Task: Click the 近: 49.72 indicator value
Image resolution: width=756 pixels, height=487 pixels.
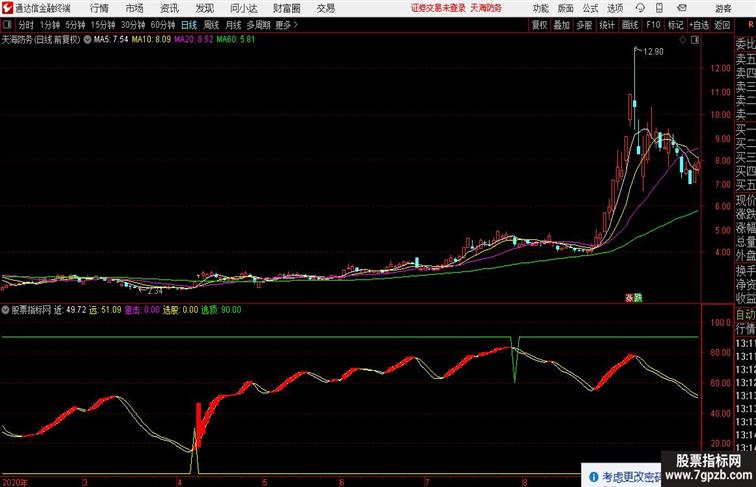Action: [x=70, y=310]
